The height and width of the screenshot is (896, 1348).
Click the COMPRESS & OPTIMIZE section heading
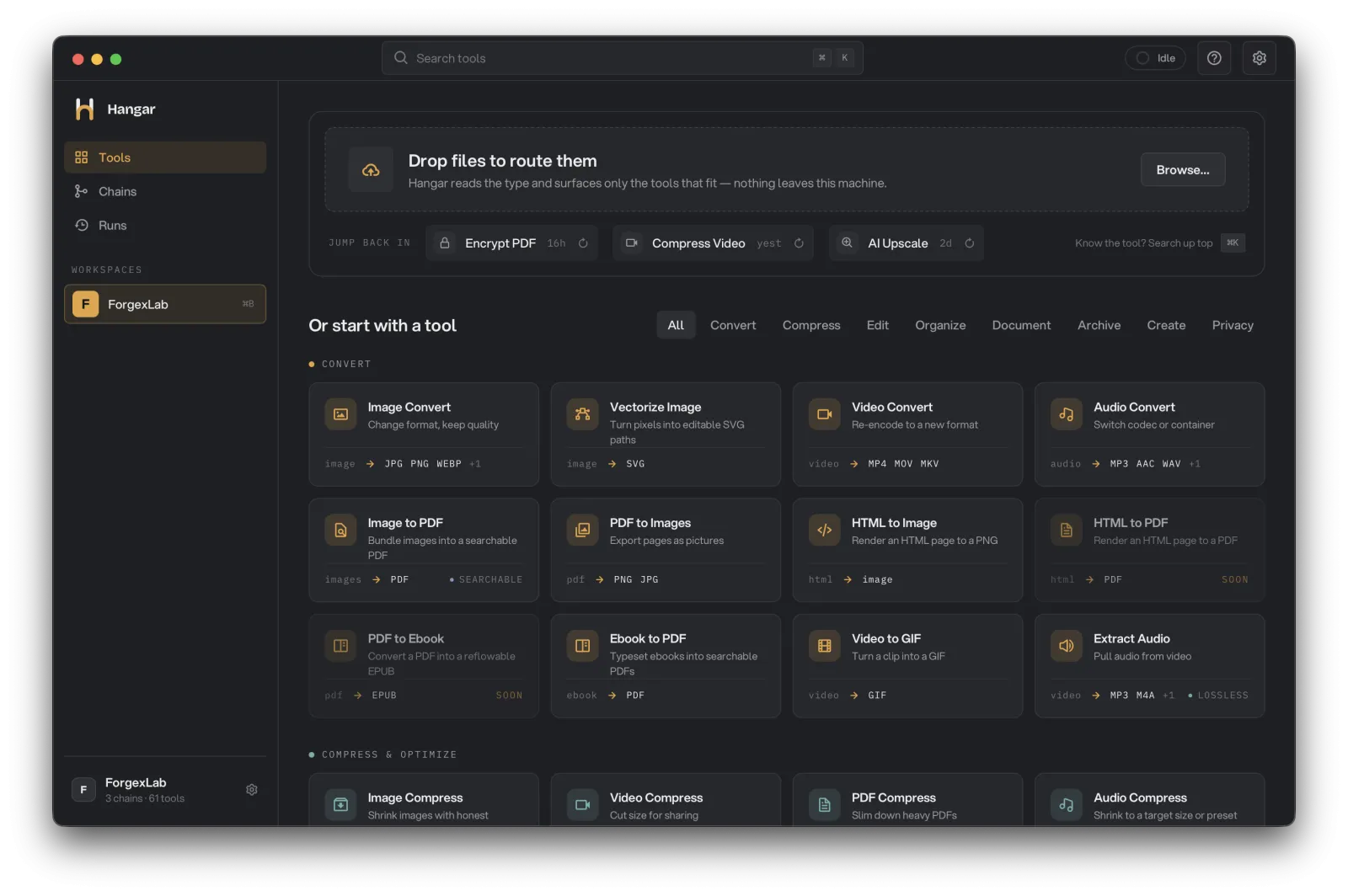pyautogui.click(x=389, y=755)
